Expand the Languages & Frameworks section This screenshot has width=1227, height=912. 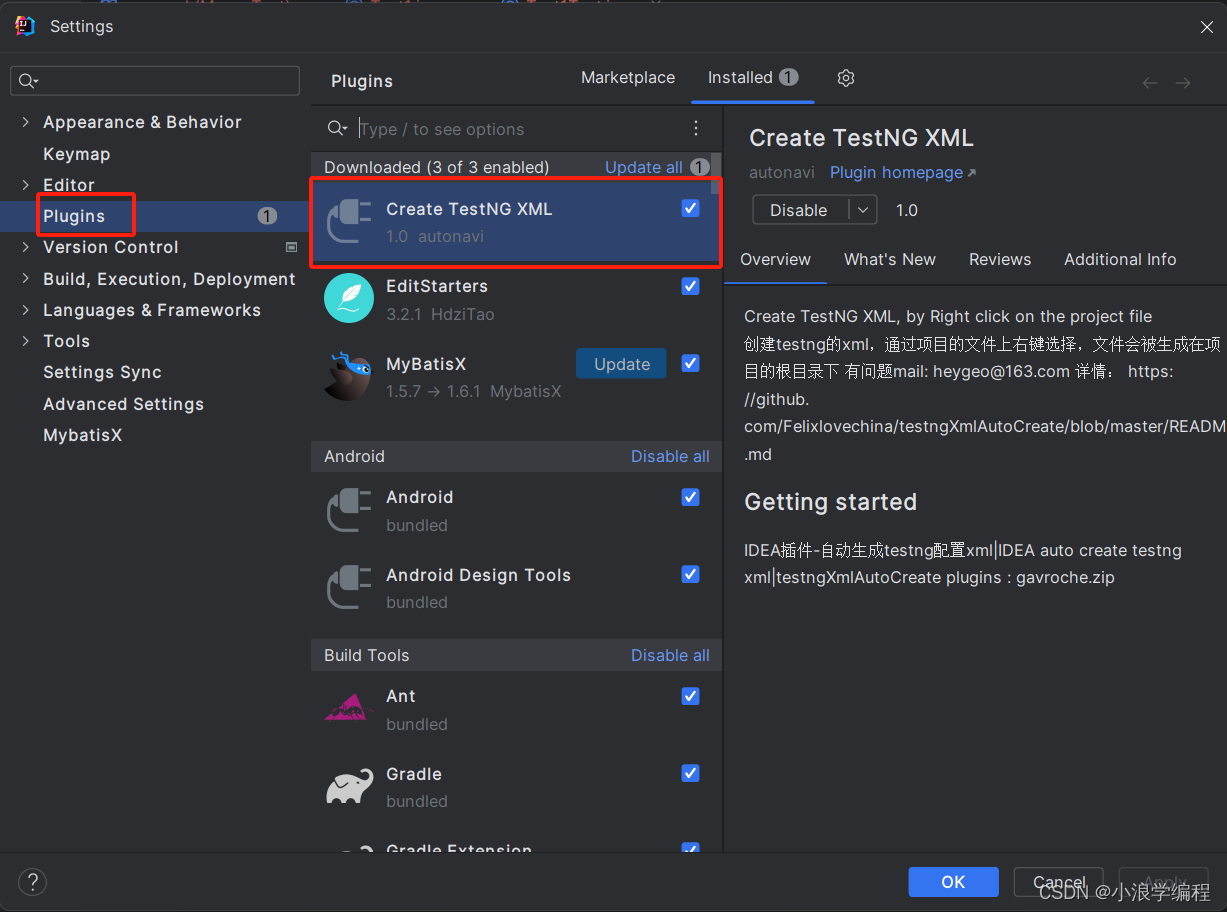coord(25,310)
